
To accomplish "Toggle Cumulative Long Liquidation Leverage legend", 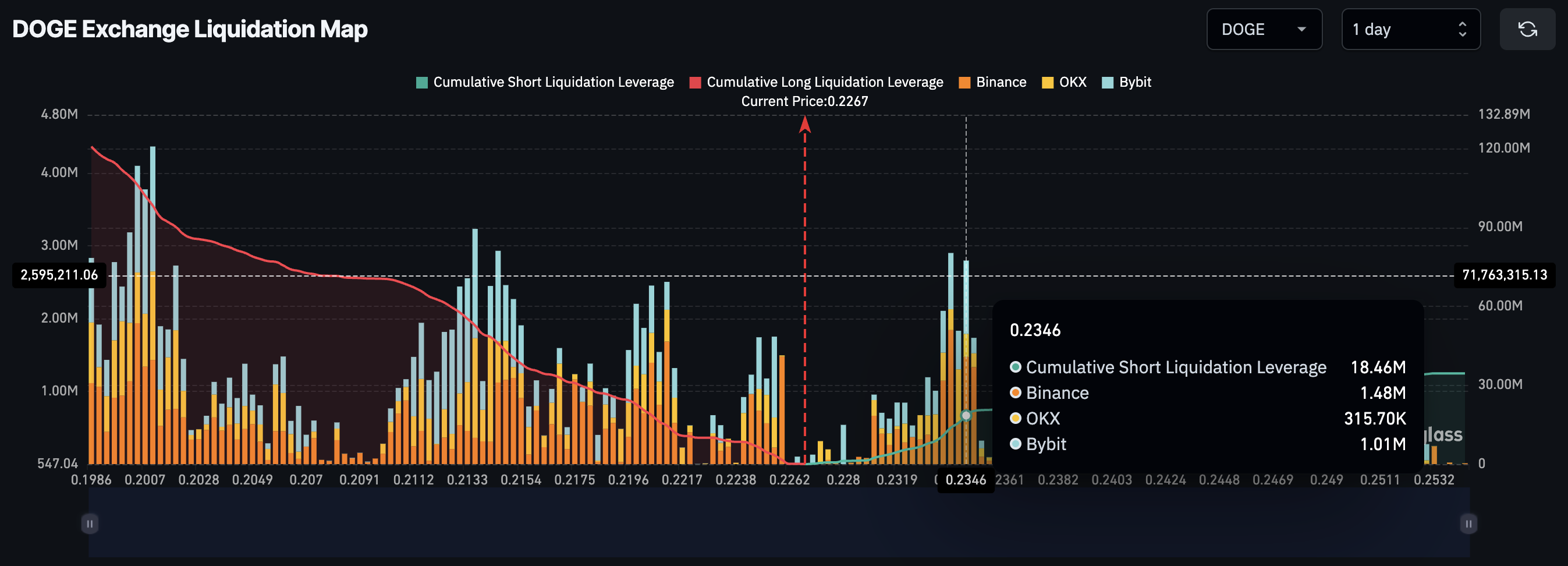I will pos(824,82).
